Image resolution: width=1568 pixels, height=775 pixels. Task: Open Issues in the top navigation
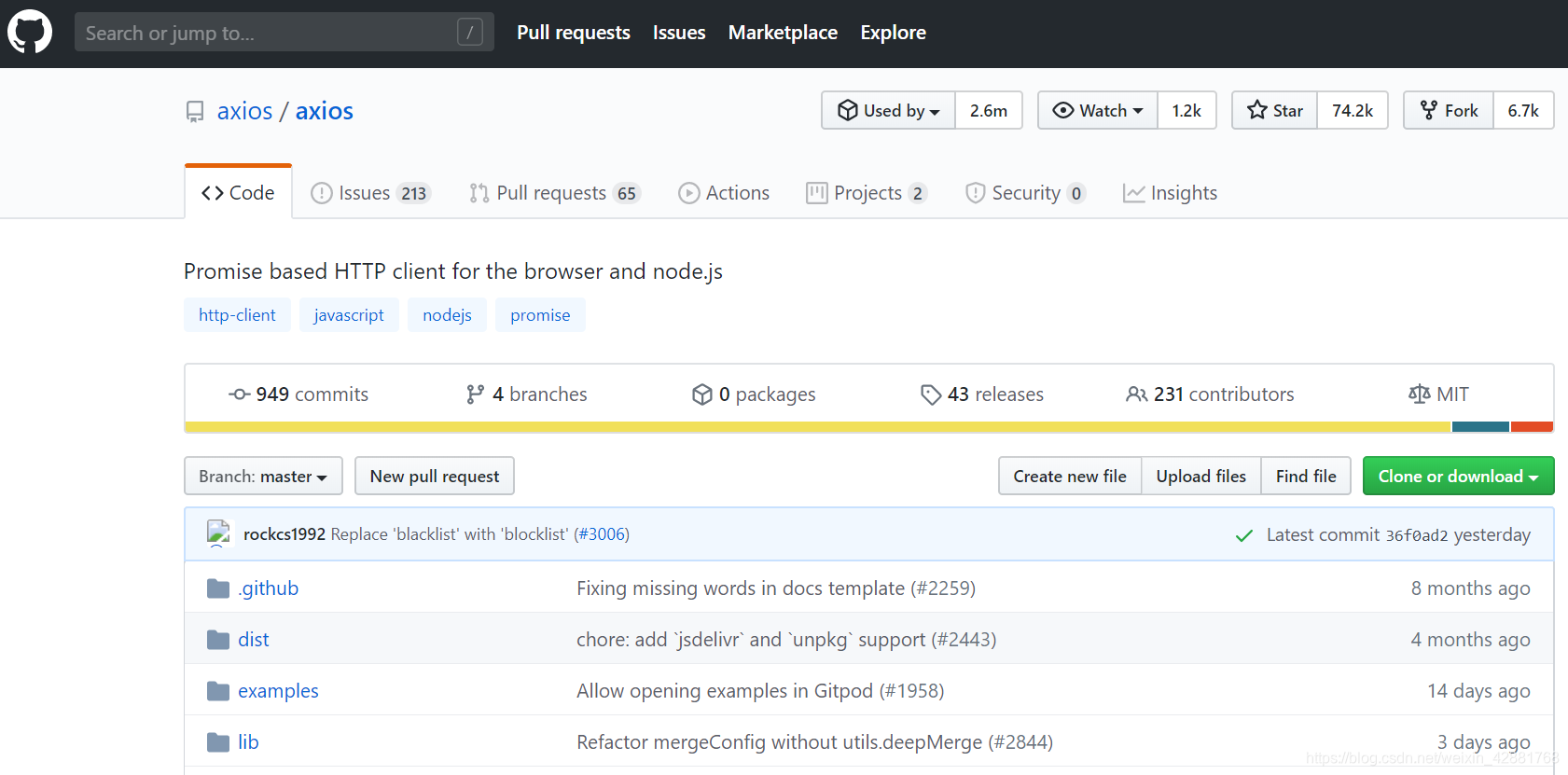pyautogui.click(x=679, y=33)
